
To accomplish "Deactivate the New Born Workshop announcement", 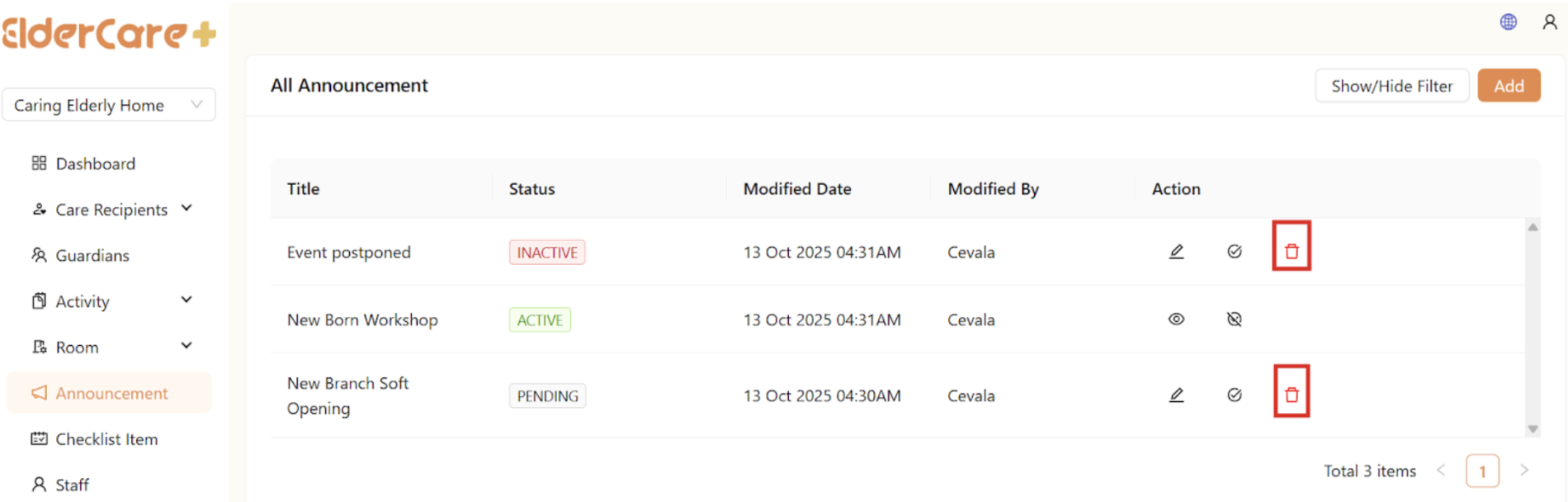I will (1234, 320).
